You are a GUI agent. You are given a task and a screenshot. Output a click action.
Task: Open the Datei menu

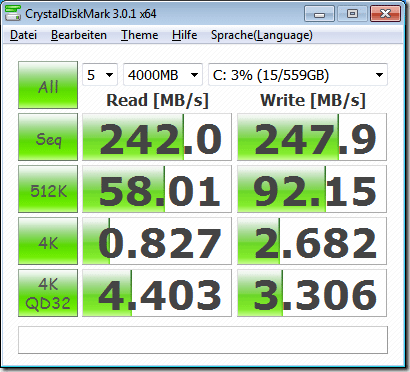tap(23, 35)
